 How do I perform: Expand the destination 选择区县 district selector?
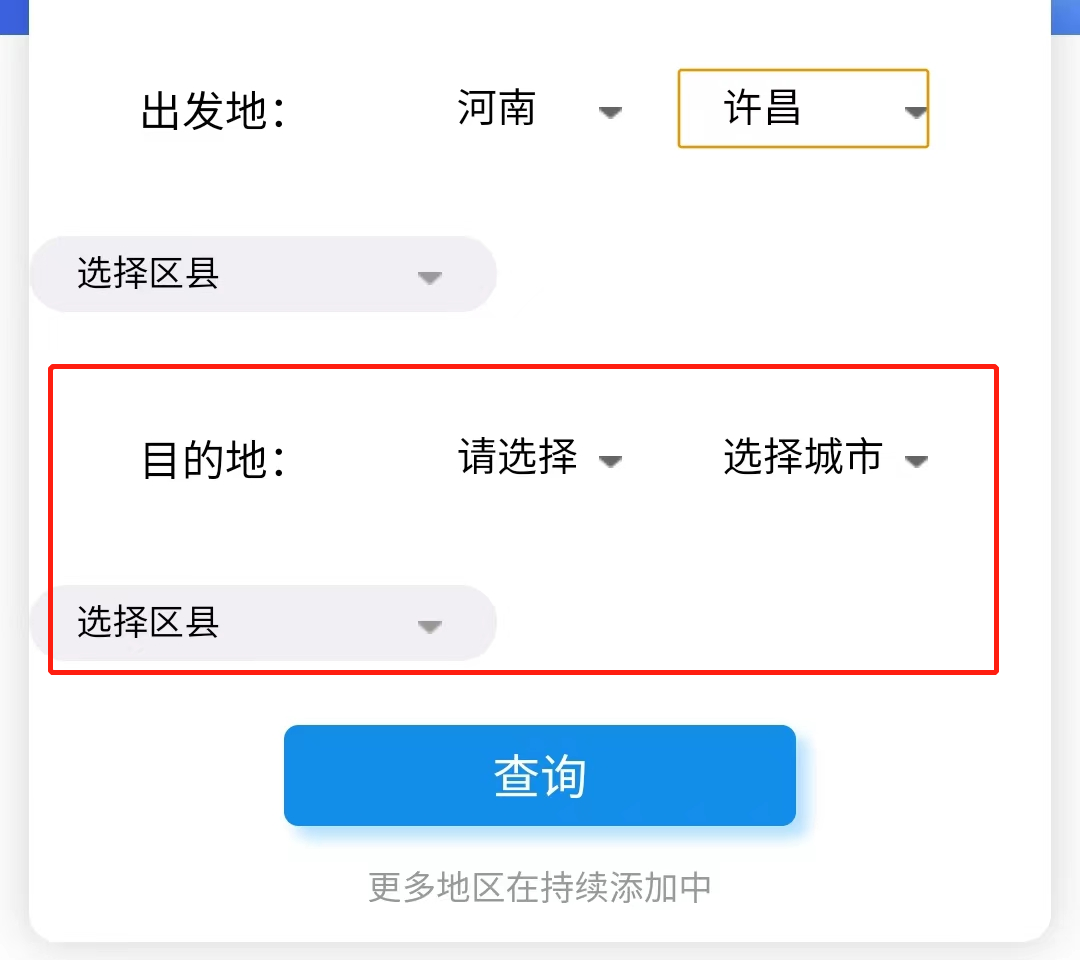[262, 623]
